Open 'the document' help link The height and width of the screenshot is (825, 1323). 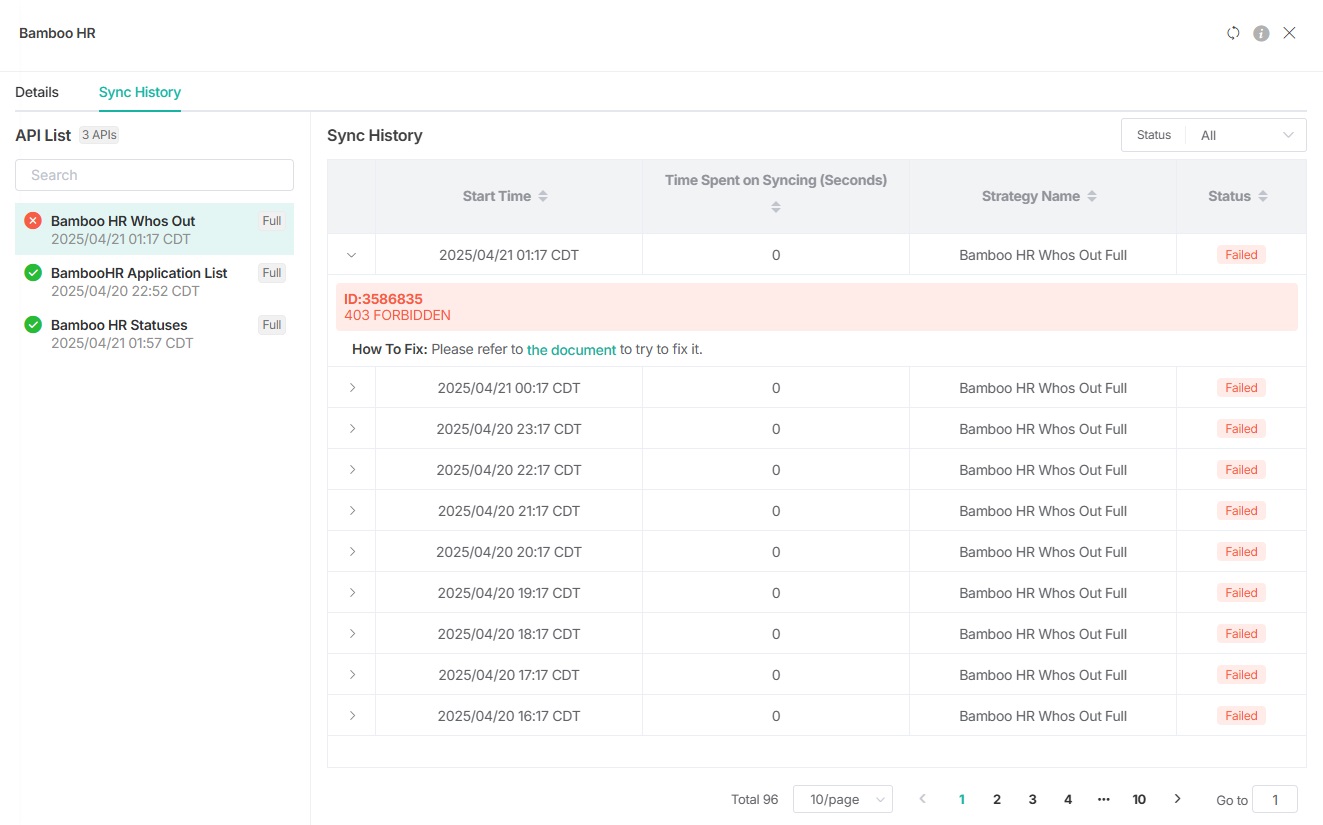[x=571, y=350]
